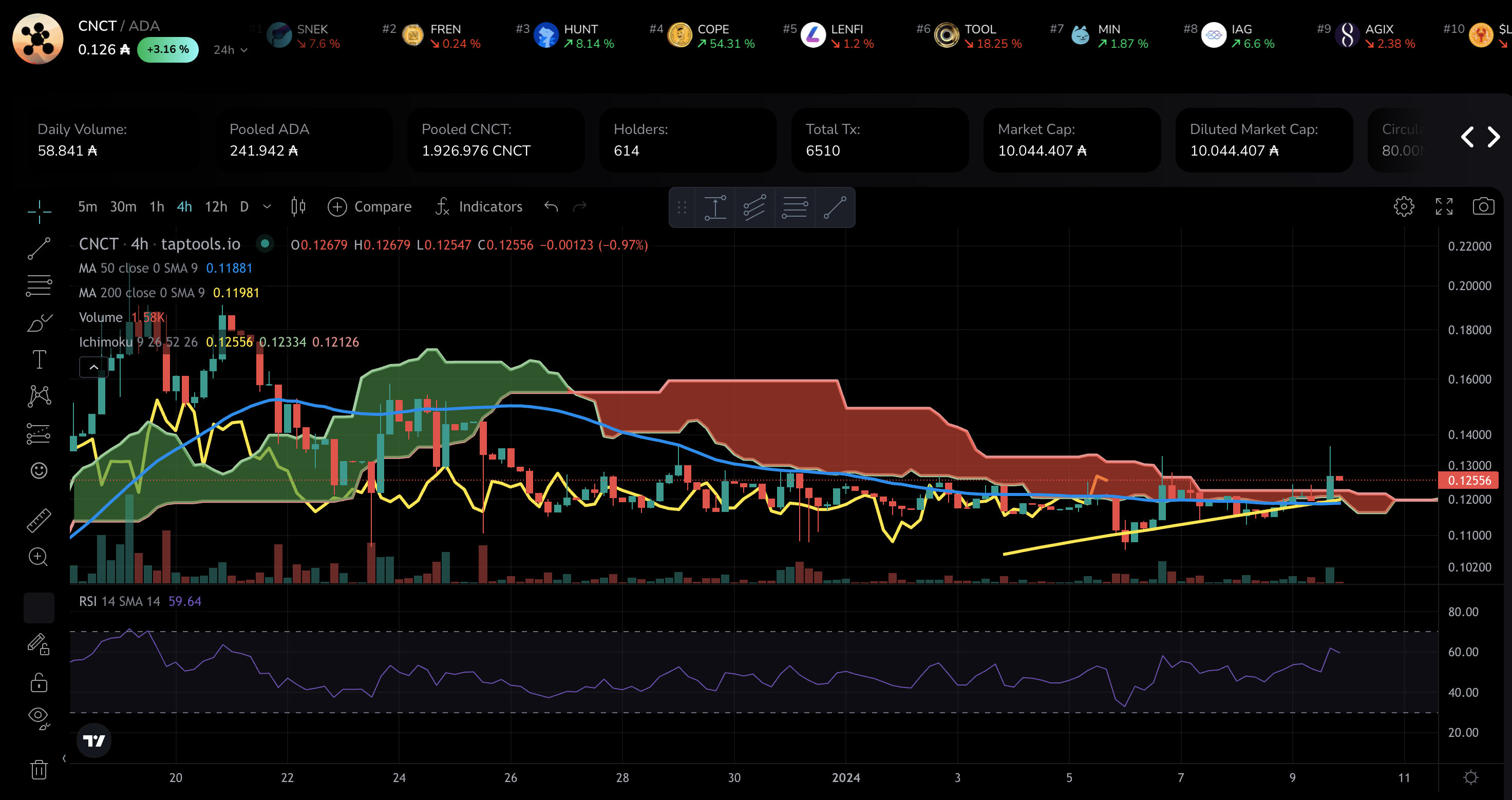Image resolution: width=1512 pixels, height=800 pixels.
Task: Redo the chart action
Action: pos(580,206)
